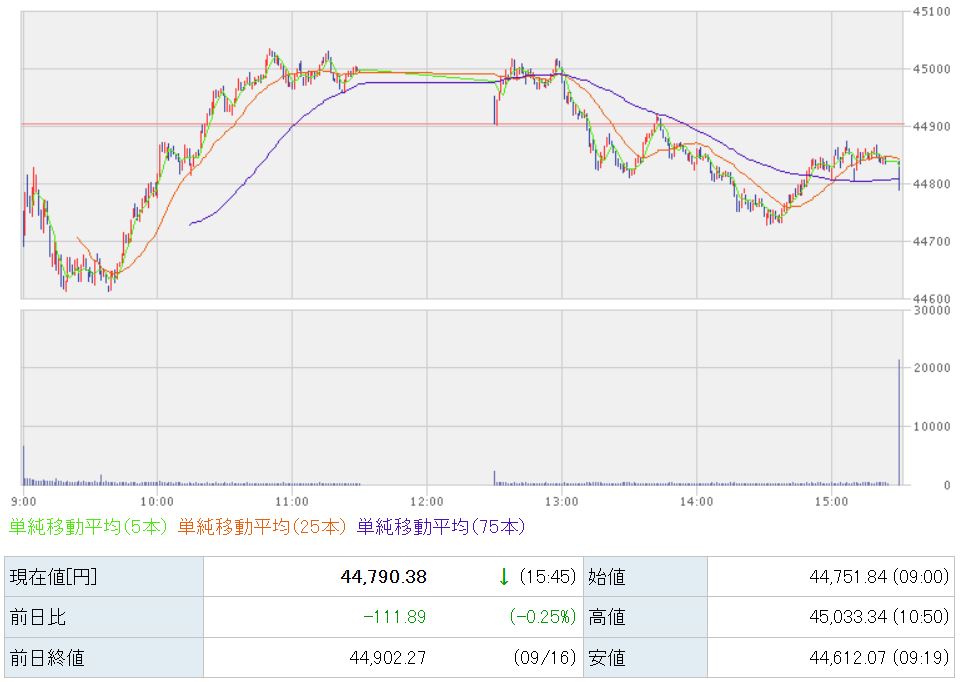Click the opening price 44,751.84 (09:00)
This screenshot has height=682, width=960.
click(x=879, y=577)
